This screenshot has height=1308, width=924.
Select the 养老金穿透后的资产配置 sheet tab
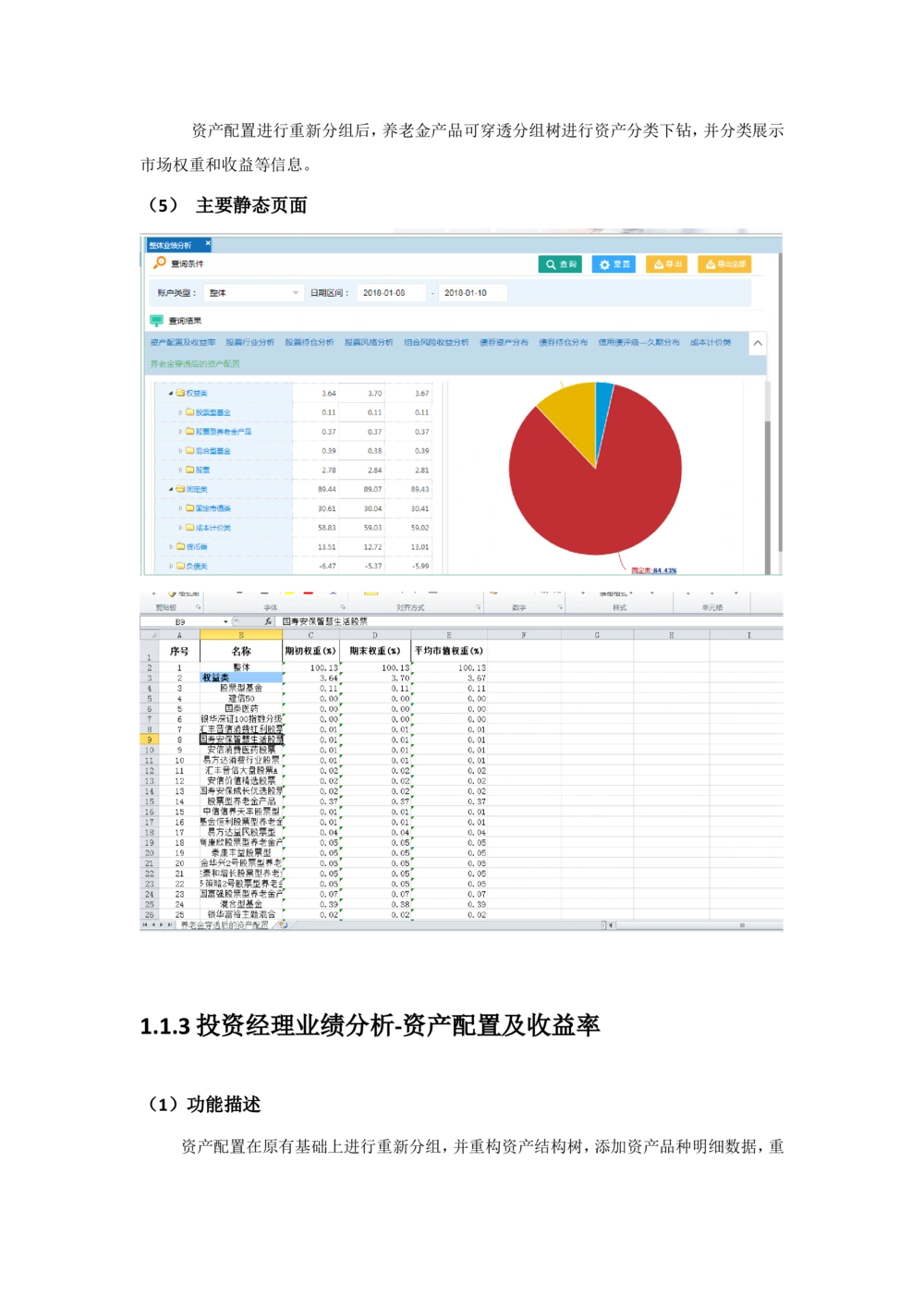tap(224, 924)
